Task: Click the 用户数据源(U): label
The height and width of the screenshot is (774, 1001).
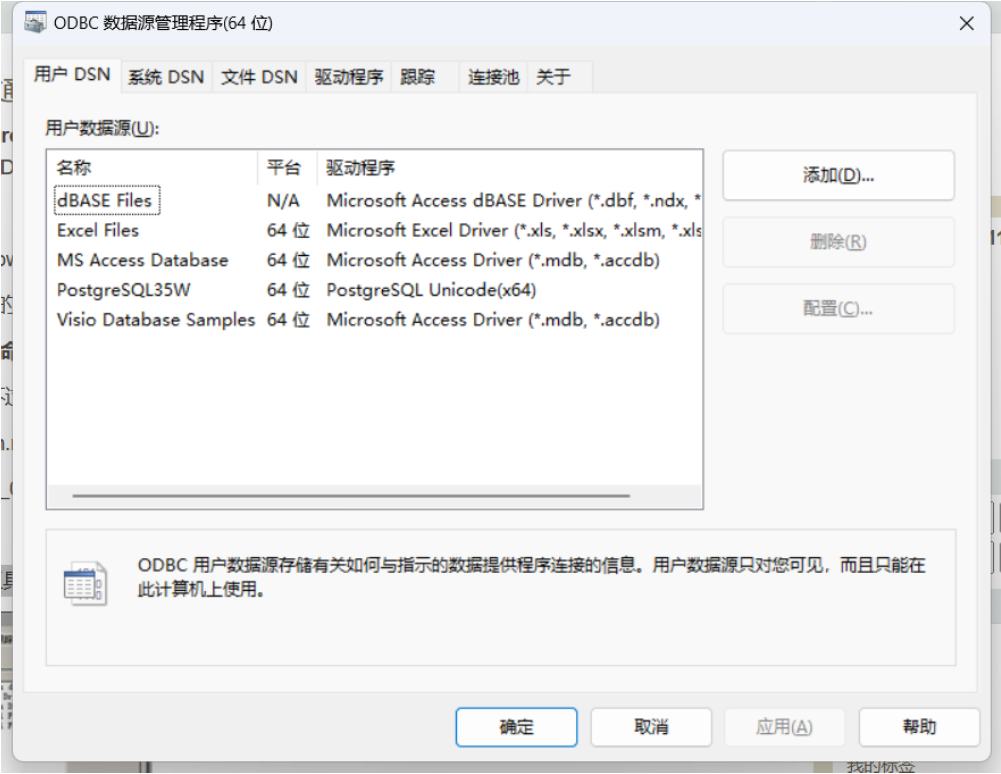Action: pos(102,128)
